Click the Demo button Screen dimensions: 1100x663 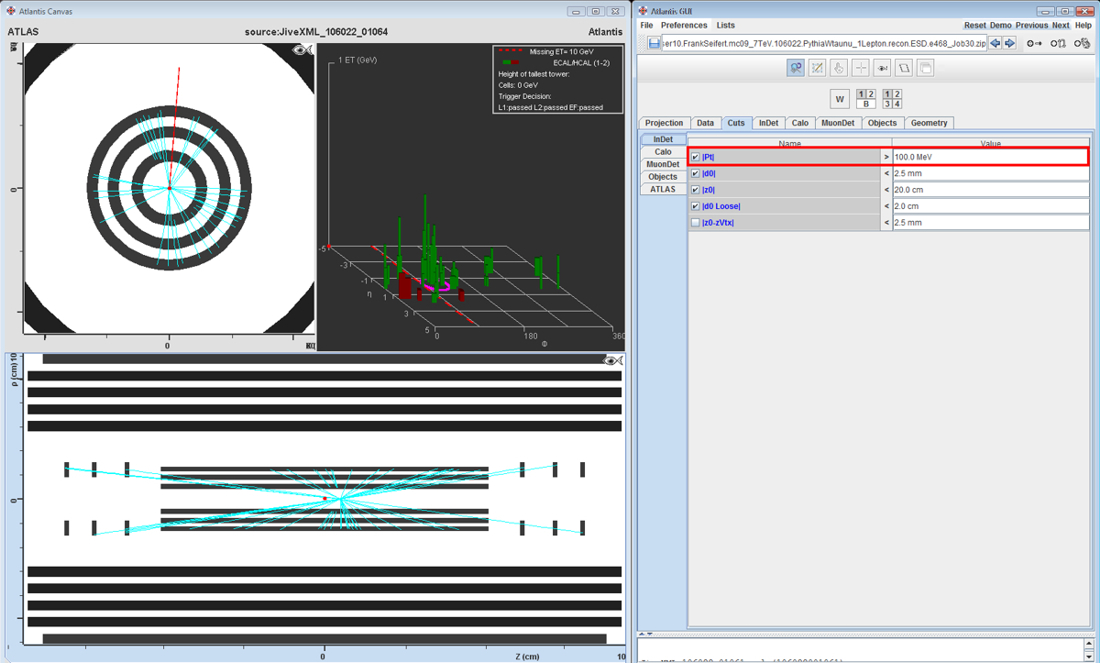1000,25
